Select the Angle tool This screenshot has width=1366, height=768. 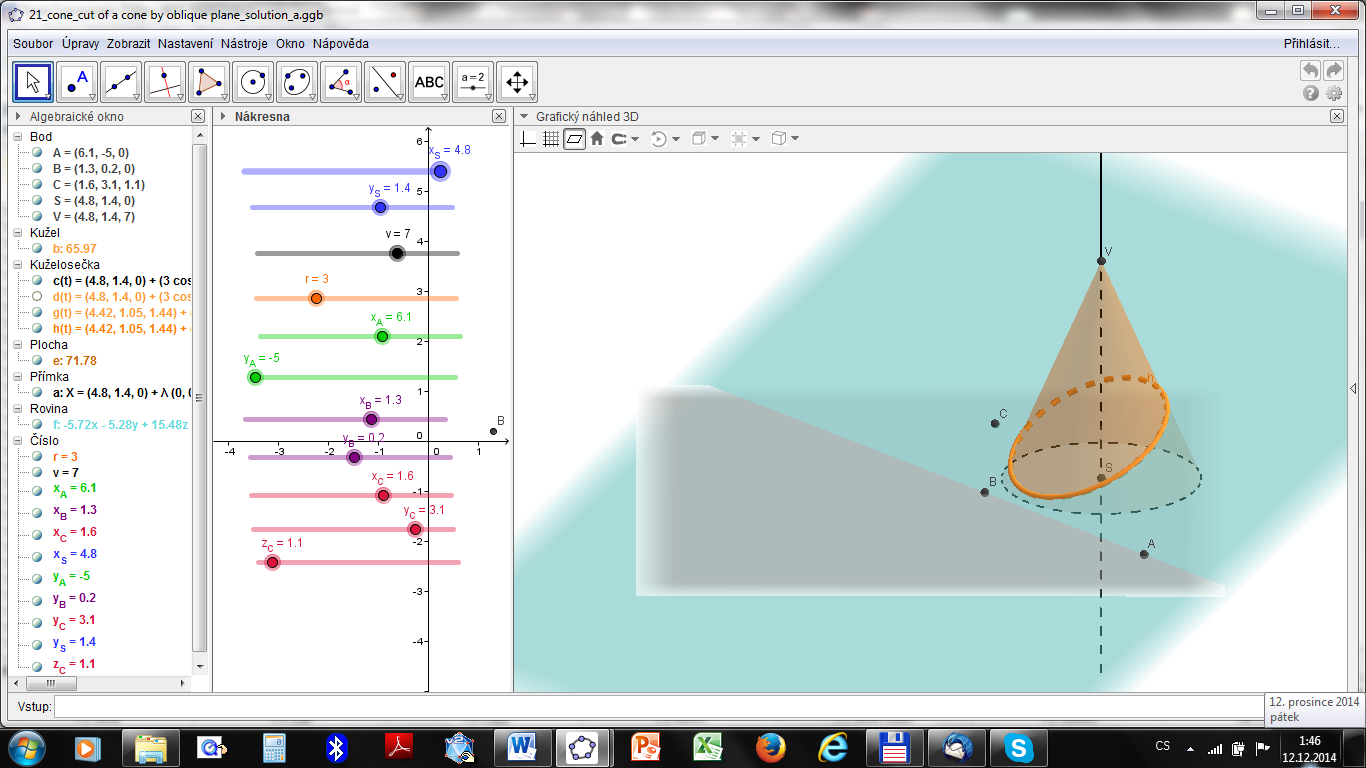pos(341,82)
